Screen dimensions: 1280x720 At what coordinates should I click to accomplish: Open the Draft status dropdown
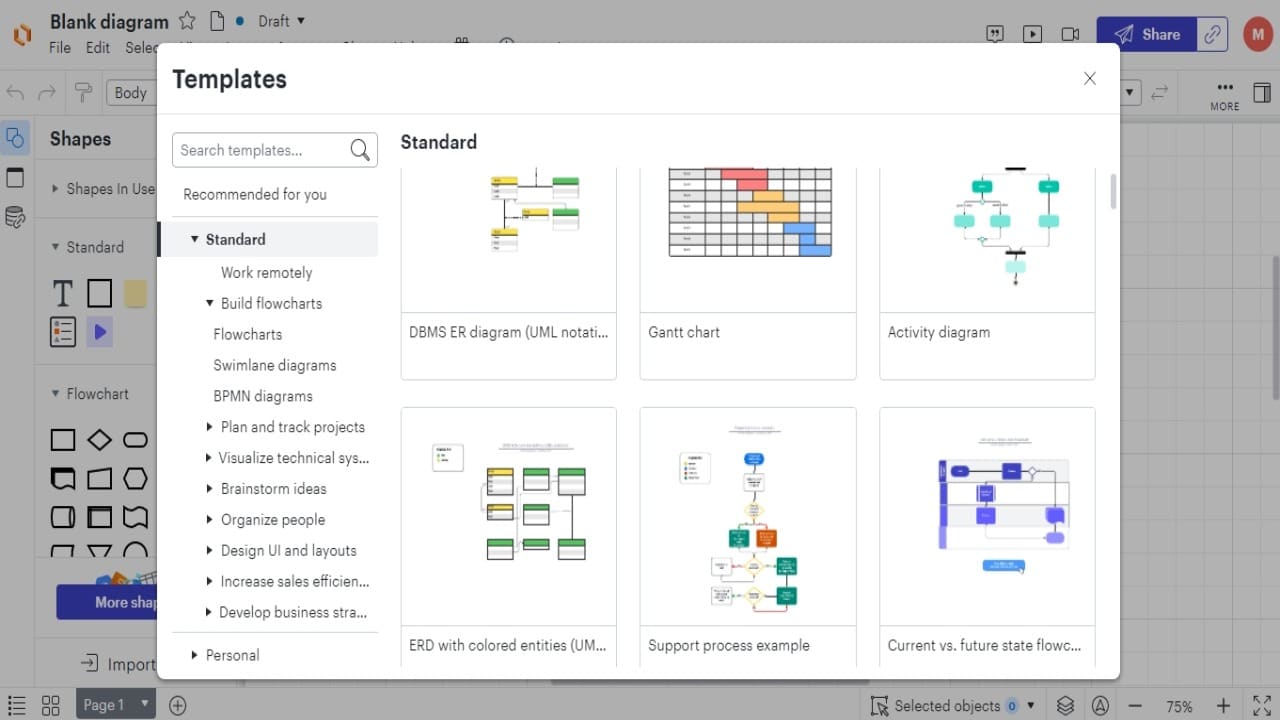[281, 21]
